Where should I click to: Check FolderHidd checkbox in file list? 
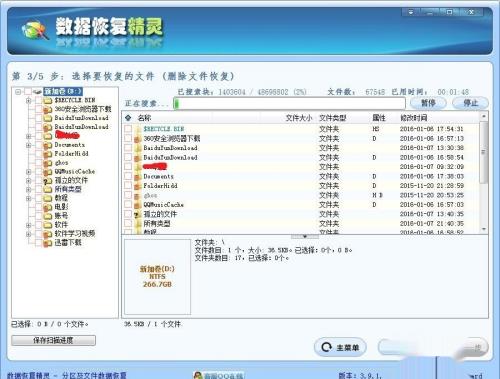coord(128,186)
